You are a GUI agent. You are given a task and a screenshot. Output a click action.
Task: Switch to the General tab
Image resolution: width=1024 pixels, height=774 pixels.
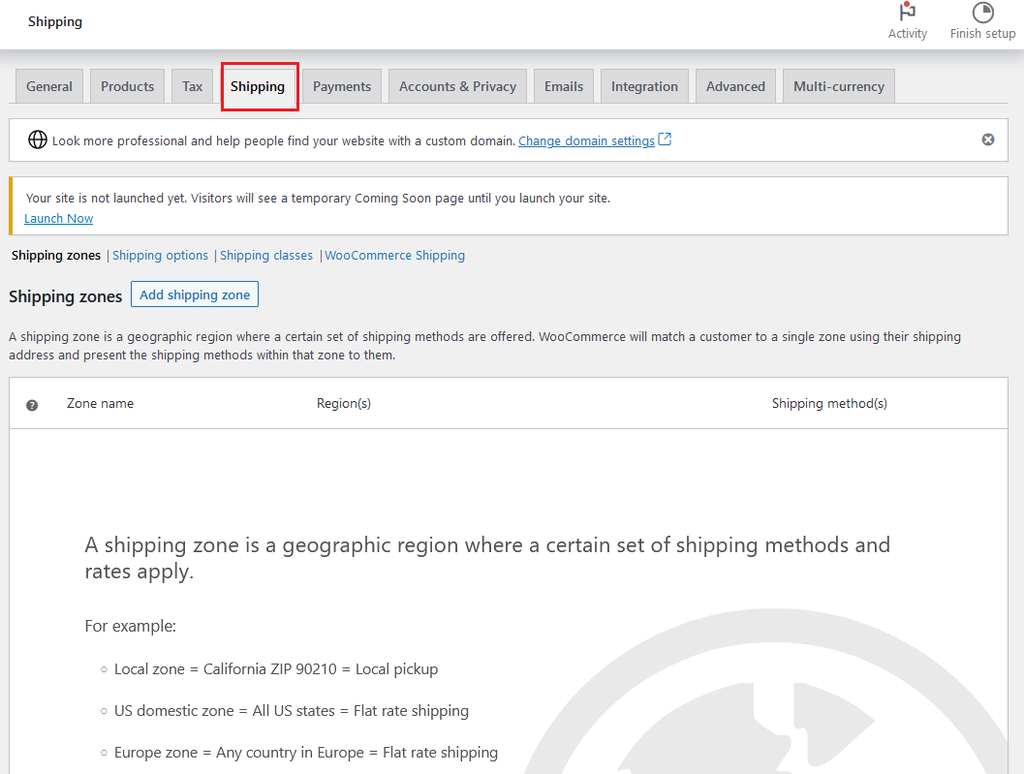point(49,87)
